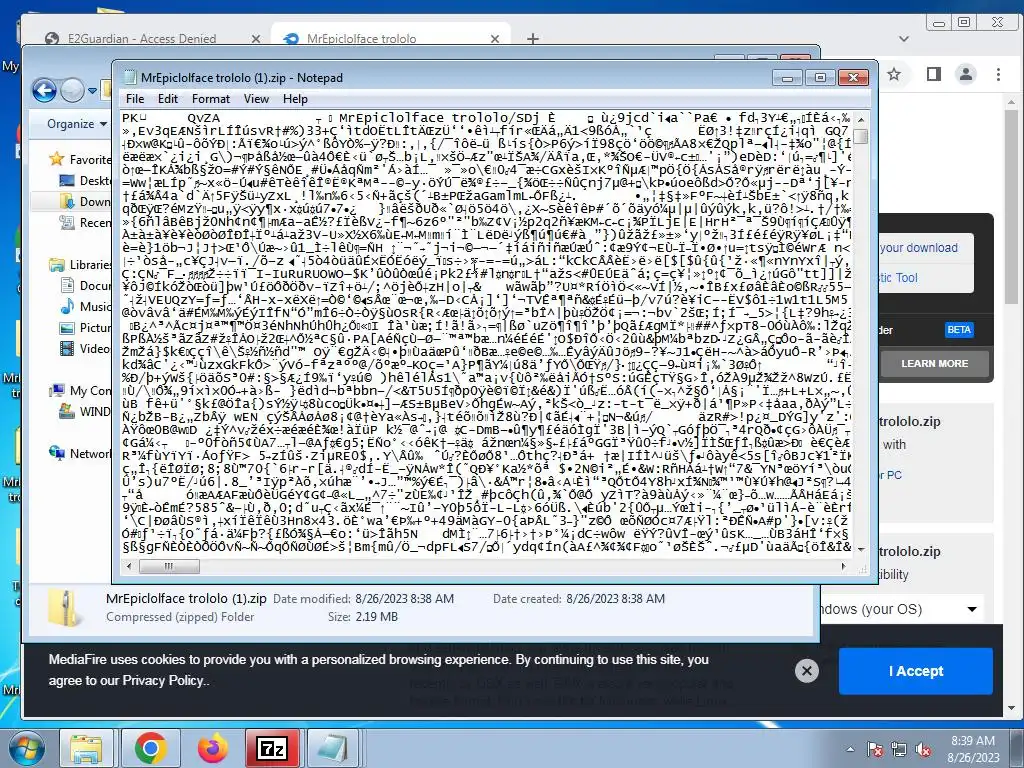Open a new Chrome tab
Screen dimensions: 1024x768
[x=533, y=39]
